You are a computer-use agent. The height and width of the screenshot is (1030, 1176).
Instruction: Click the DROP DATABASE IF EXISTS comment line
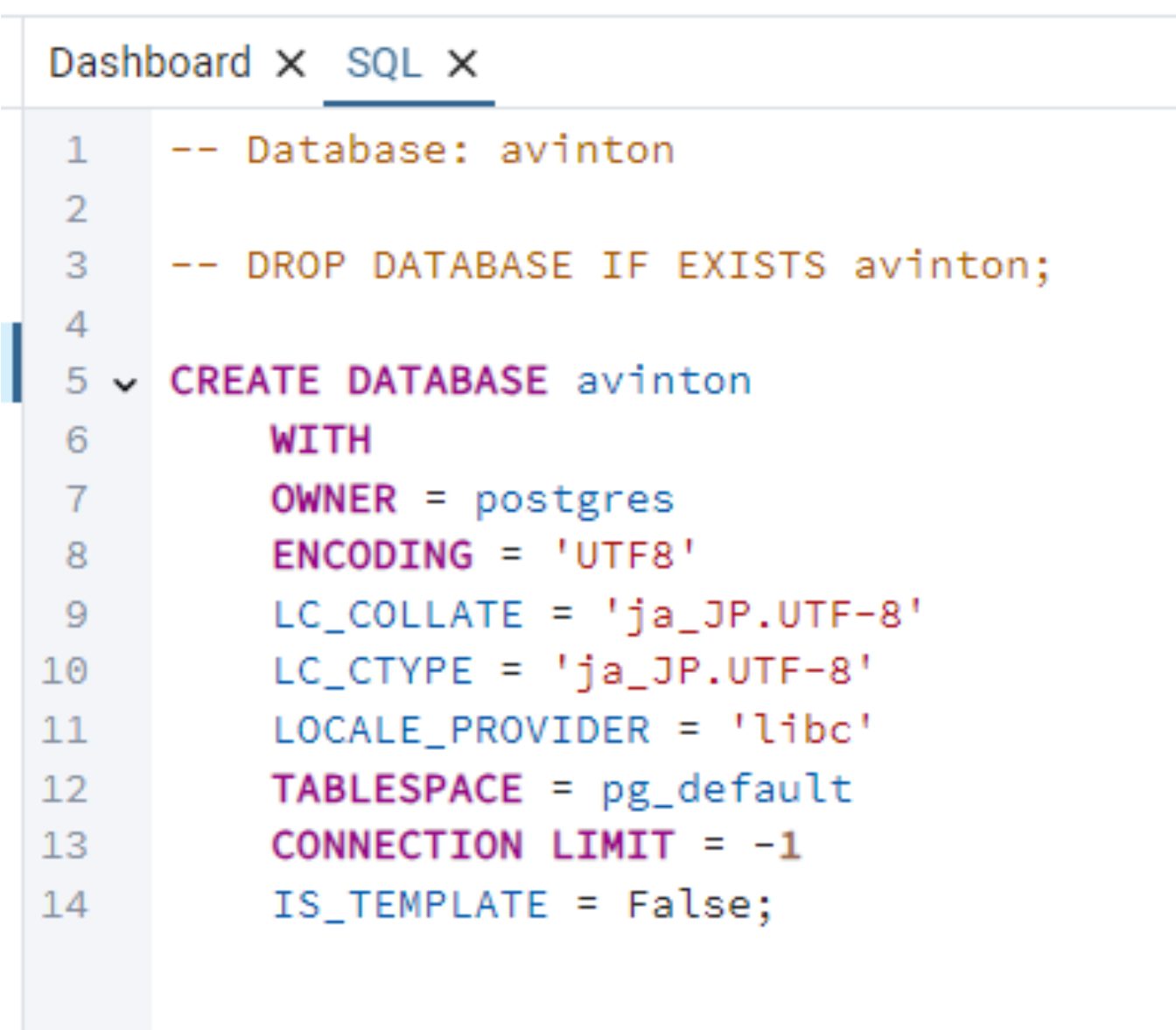[610, 266]
